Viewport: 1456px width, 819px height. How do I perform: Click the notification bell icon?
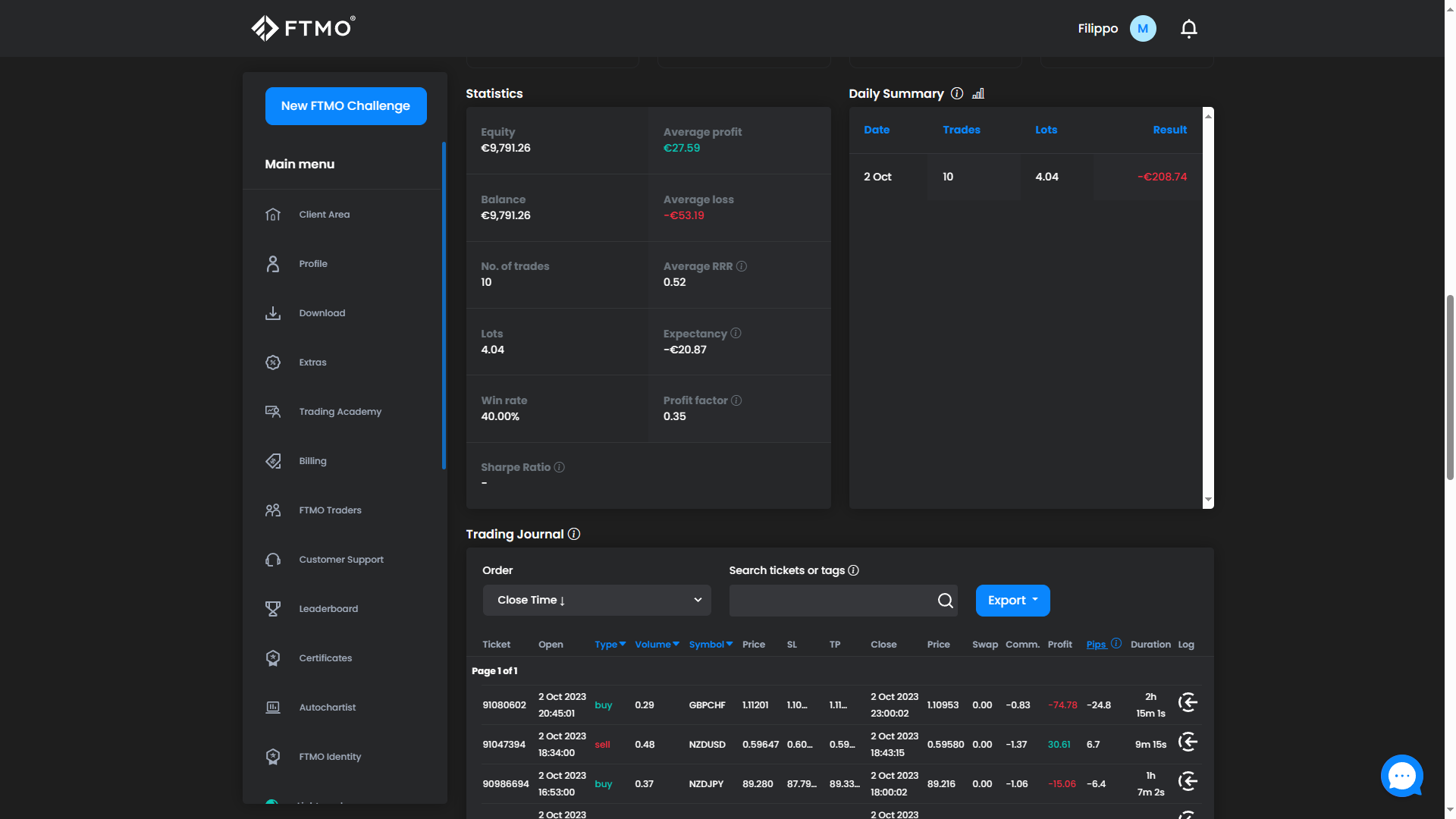click(x=1188, y=29)
